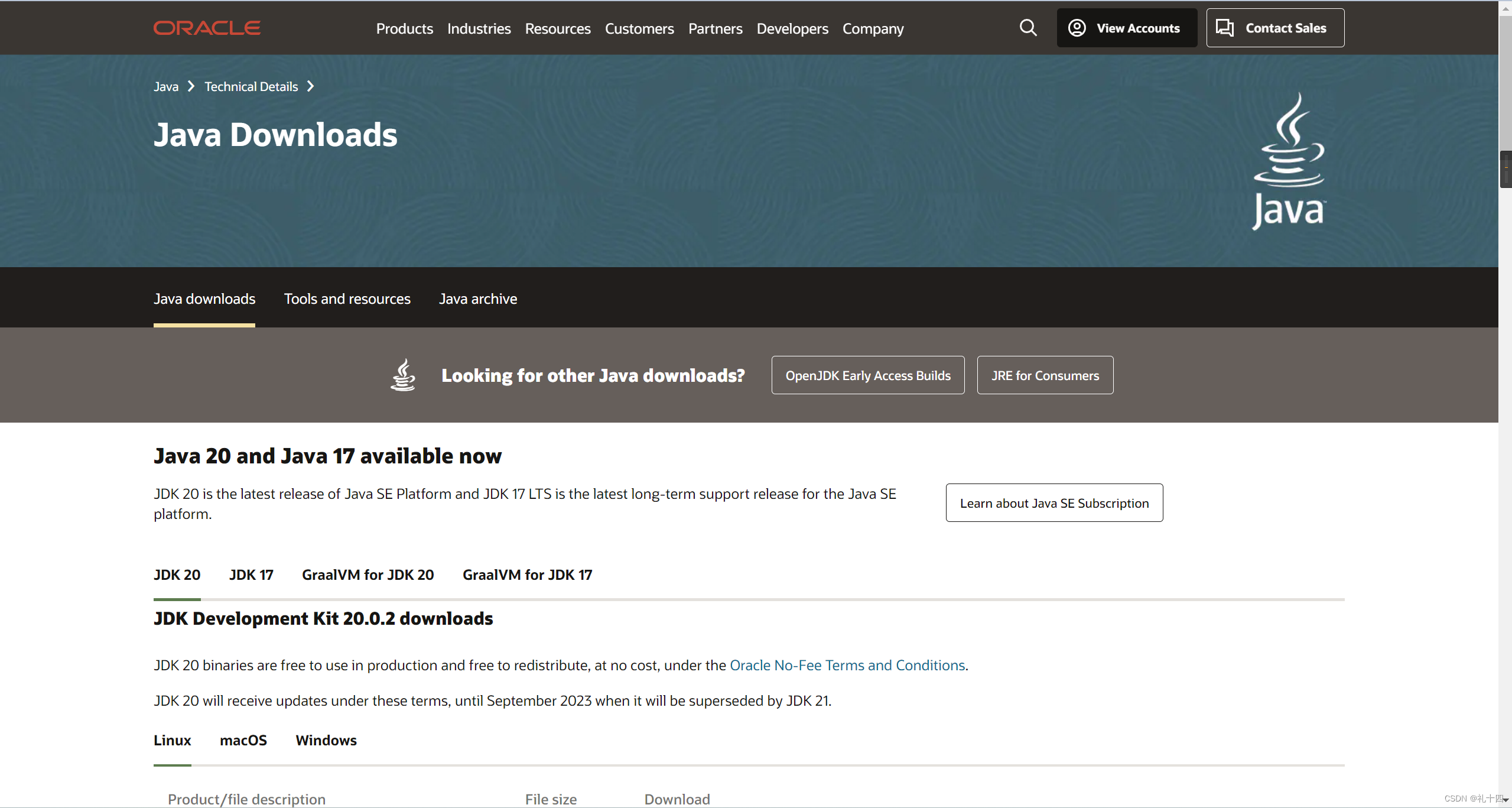Click the scrollbar up arrow

coord(1506,8)
